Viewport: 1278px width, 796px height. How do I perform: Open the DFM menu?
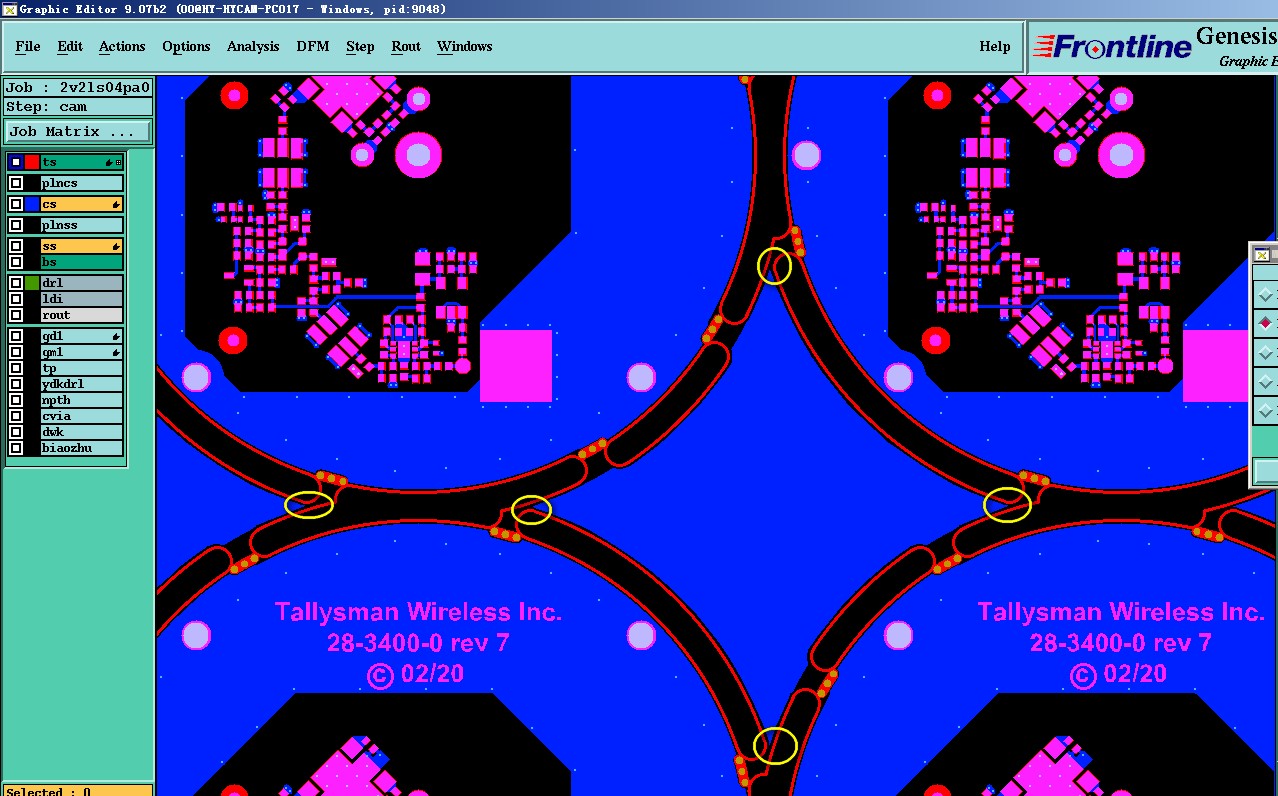[313, 46]
